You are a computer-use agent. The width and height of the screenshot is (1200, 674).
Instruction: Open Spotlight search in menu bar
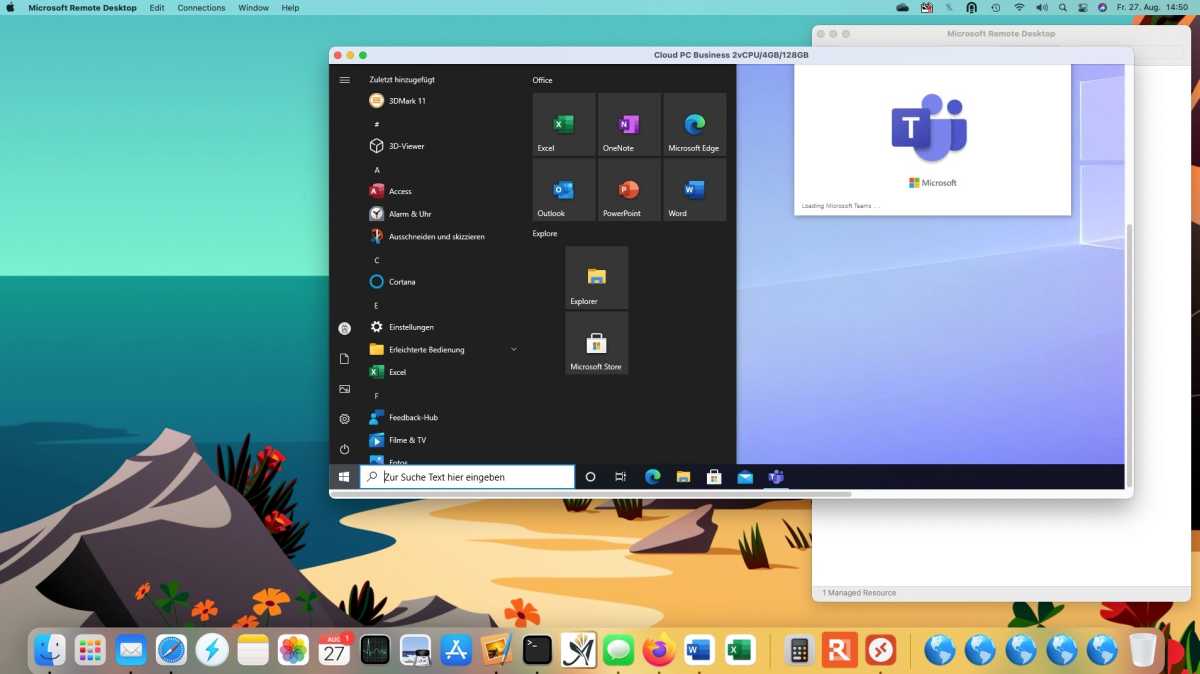tap(1062, 7)
